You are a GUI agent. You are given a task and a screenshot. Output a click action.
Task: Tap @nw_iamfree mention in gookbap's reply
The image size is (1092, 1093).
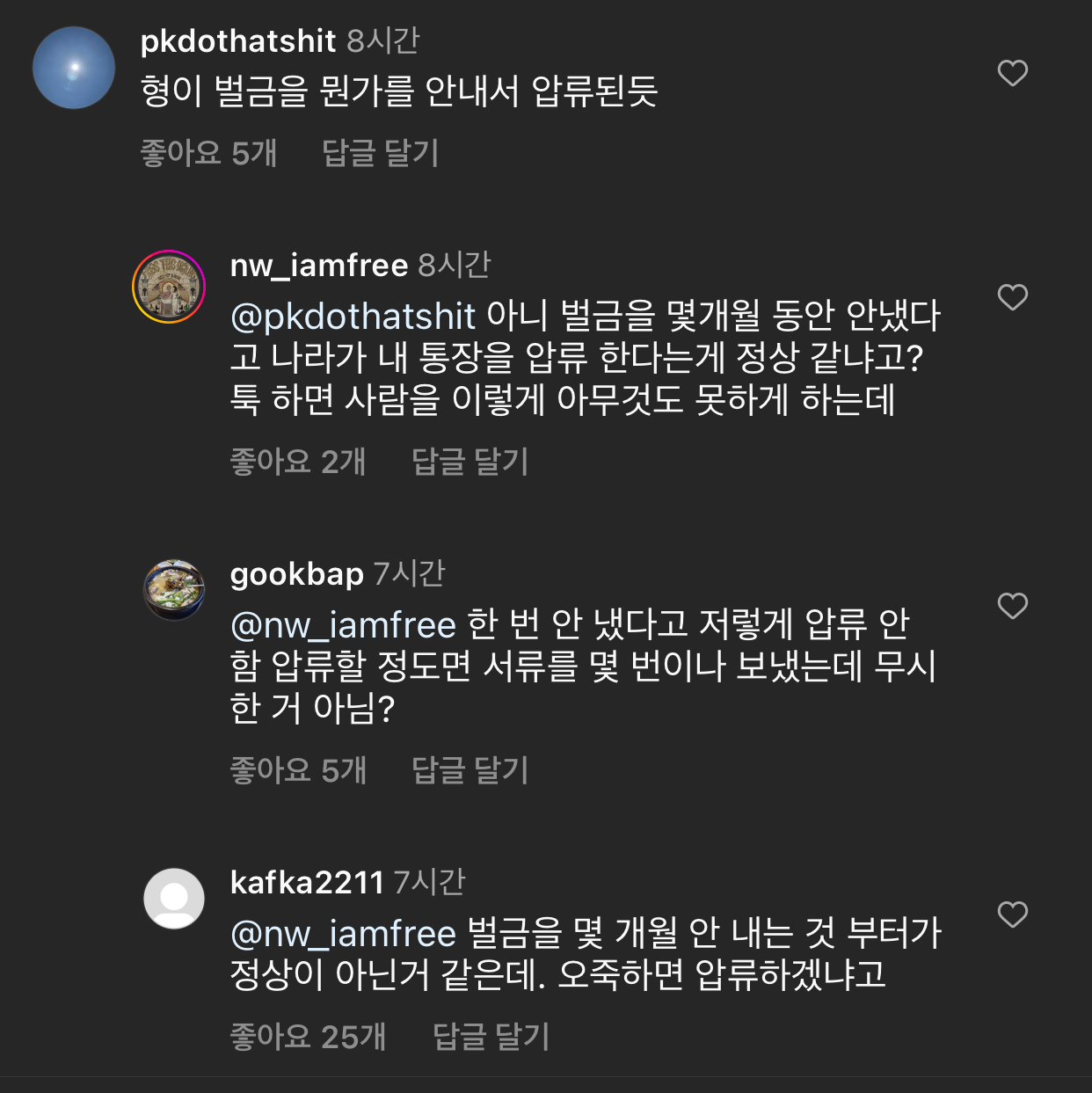343,624
